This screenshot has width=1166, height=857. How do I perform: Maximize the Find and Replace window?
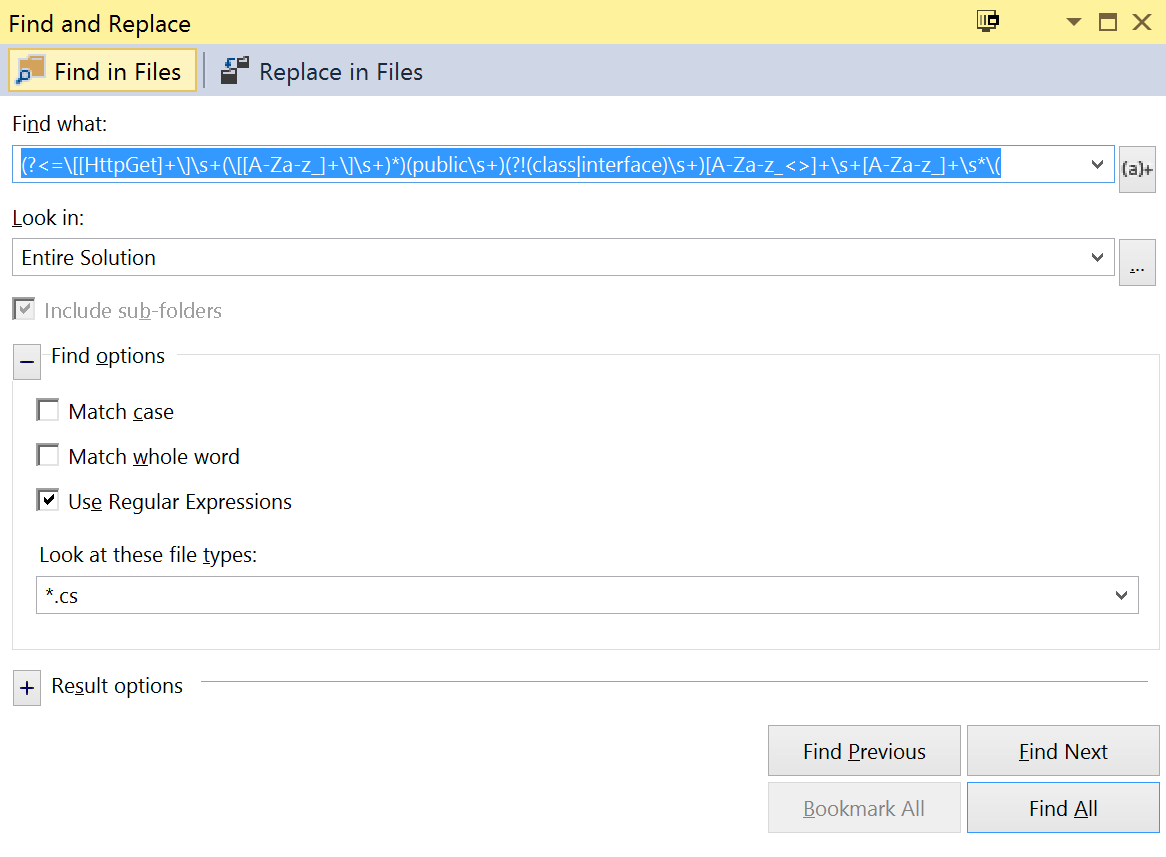click(1107, 22)
